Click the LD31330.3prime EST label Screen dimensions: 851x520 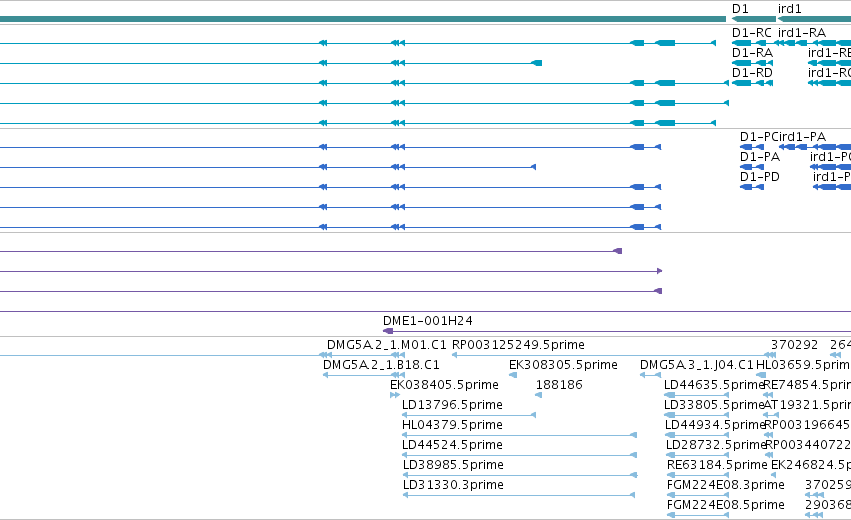coord(453,485)
